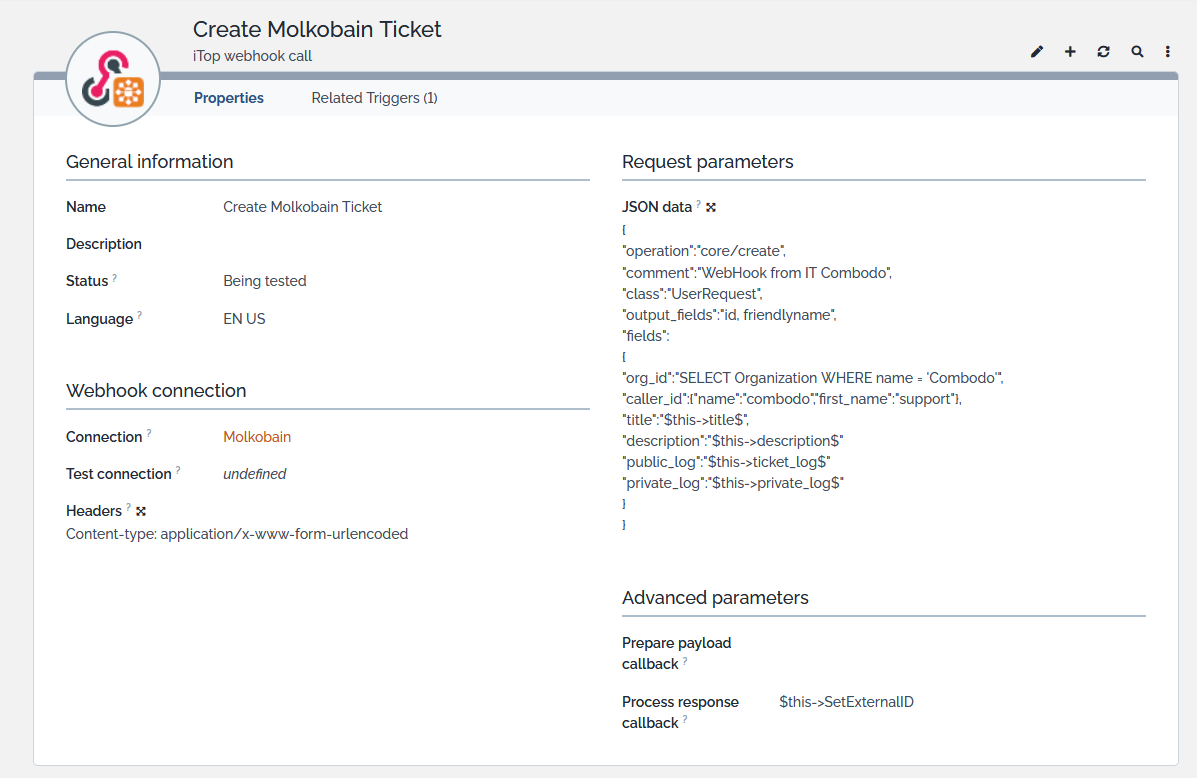Open the three-dots more actions menu

pyautogui.click(x=1168, y=52)
